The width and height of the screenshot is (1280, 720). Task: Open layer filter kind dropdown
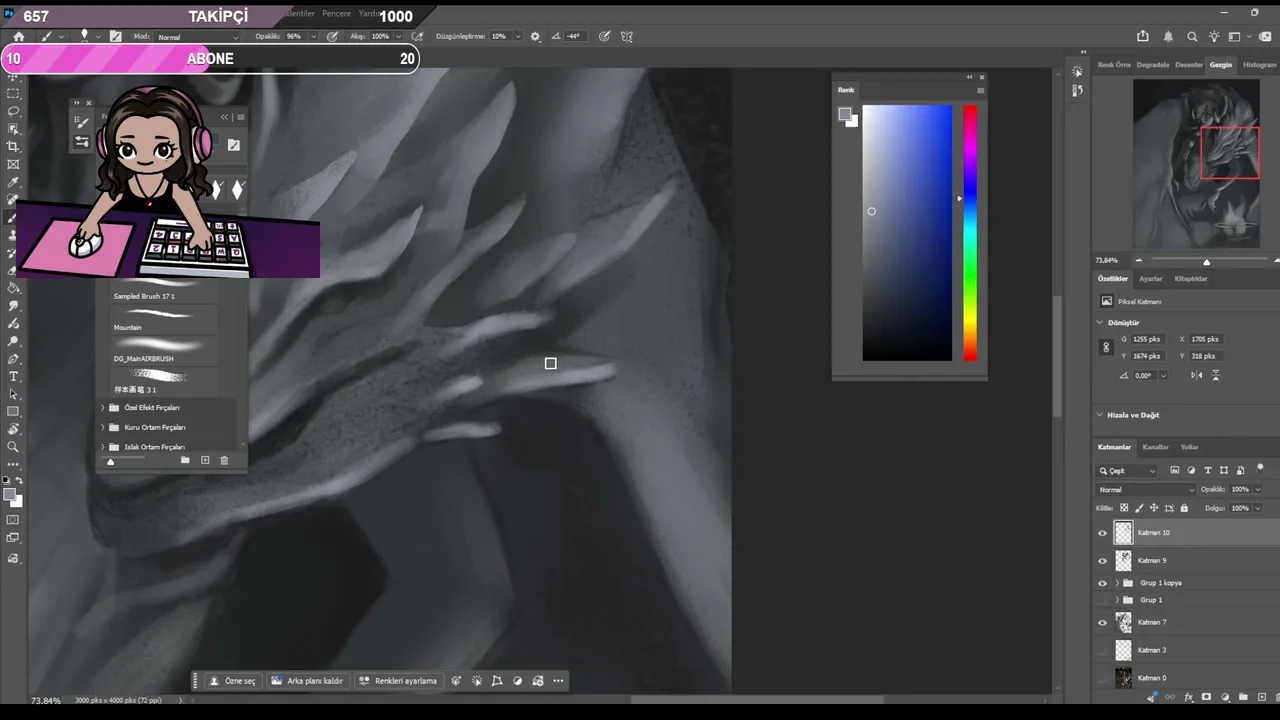(1127, 471)
